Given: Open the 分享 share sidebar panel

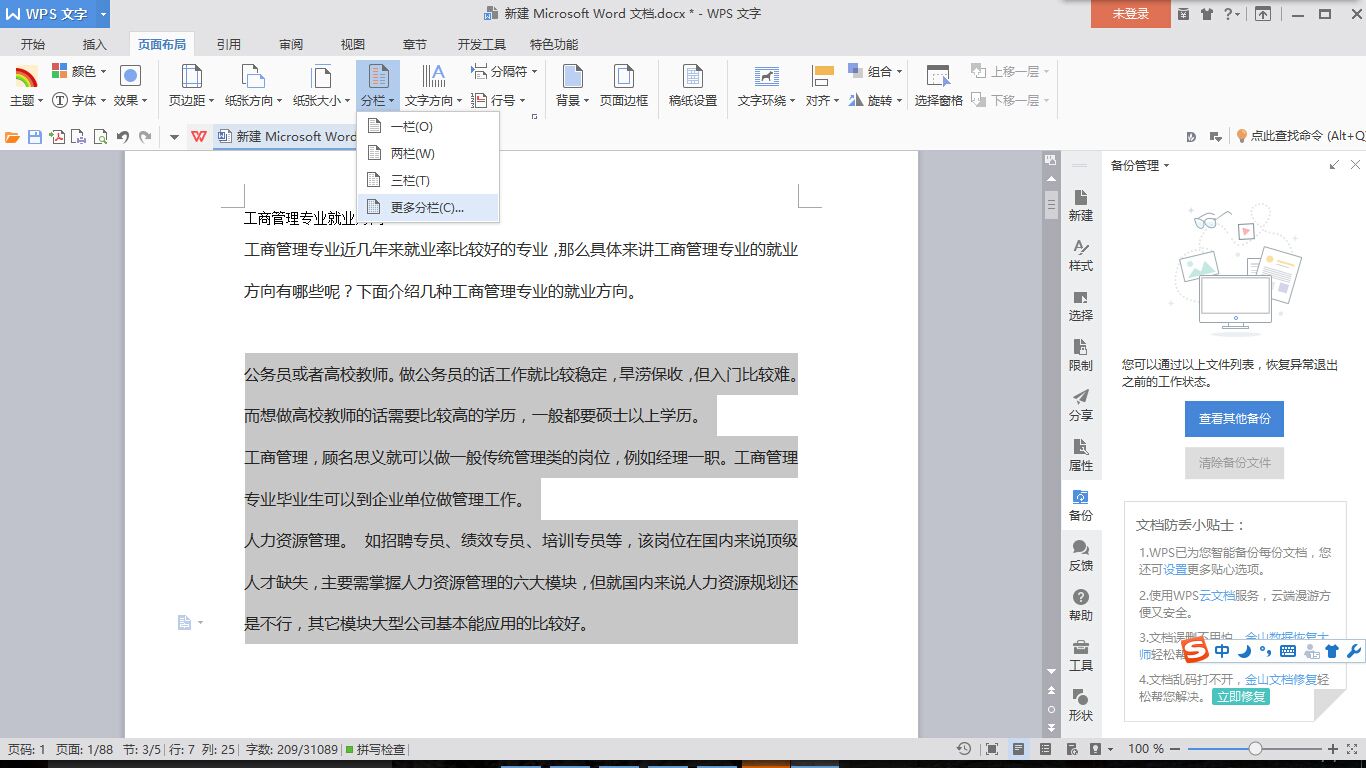Looking at the screenshot, I should pos(1081,405).
